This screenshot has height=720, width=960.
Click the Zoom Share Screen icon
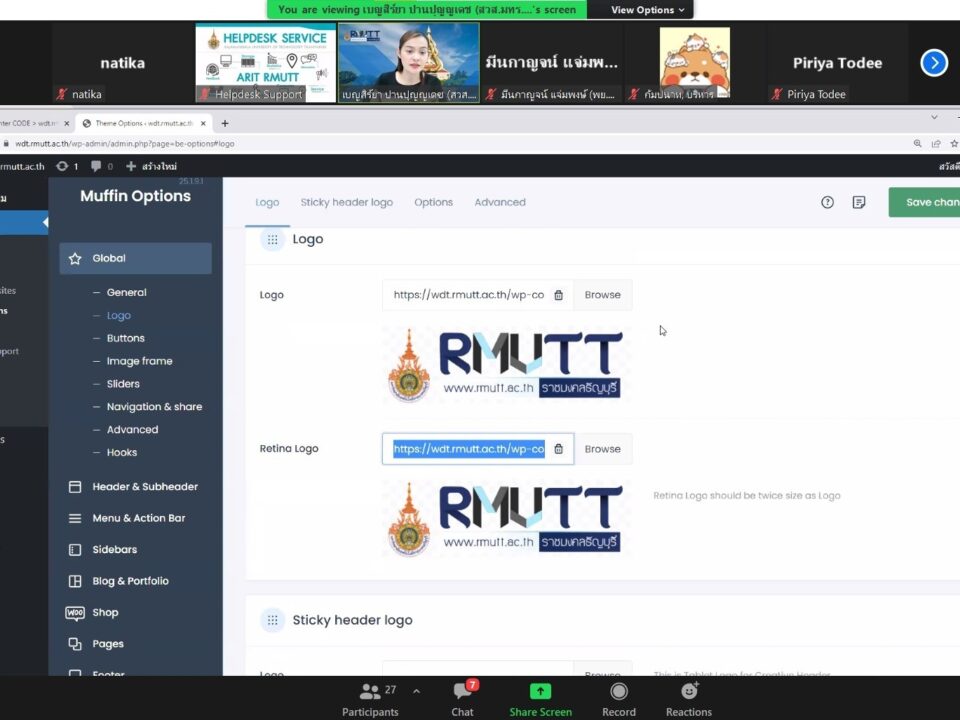coord(540,691)
